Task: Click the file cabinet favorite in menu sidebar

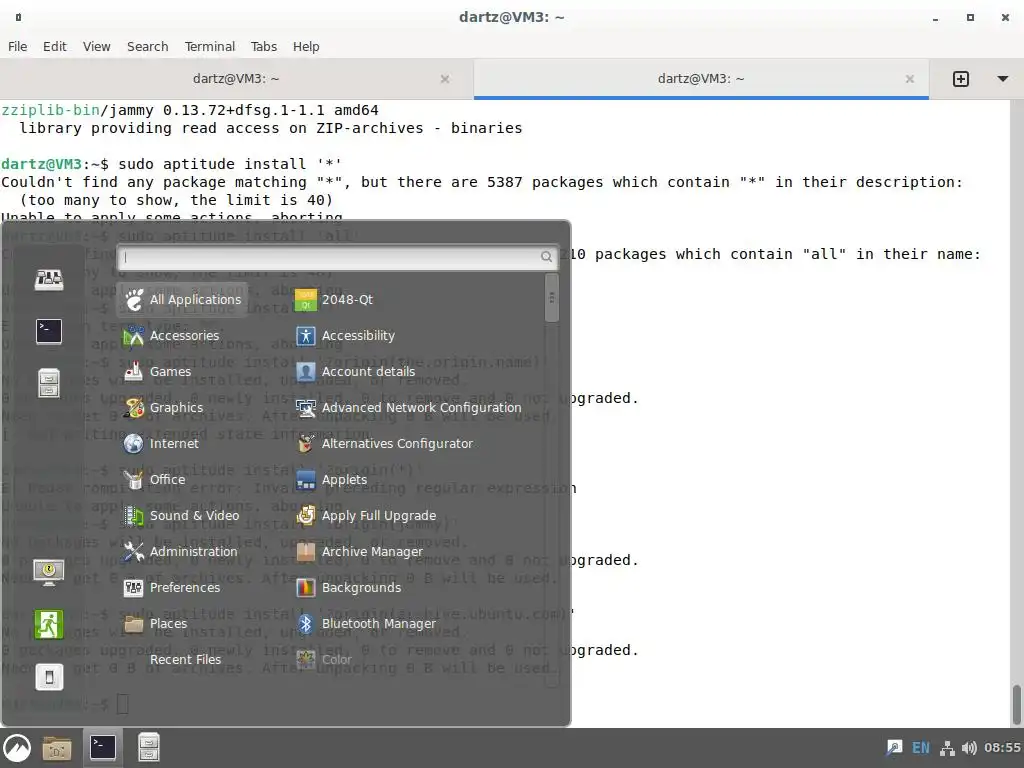Action: [49, 383]
